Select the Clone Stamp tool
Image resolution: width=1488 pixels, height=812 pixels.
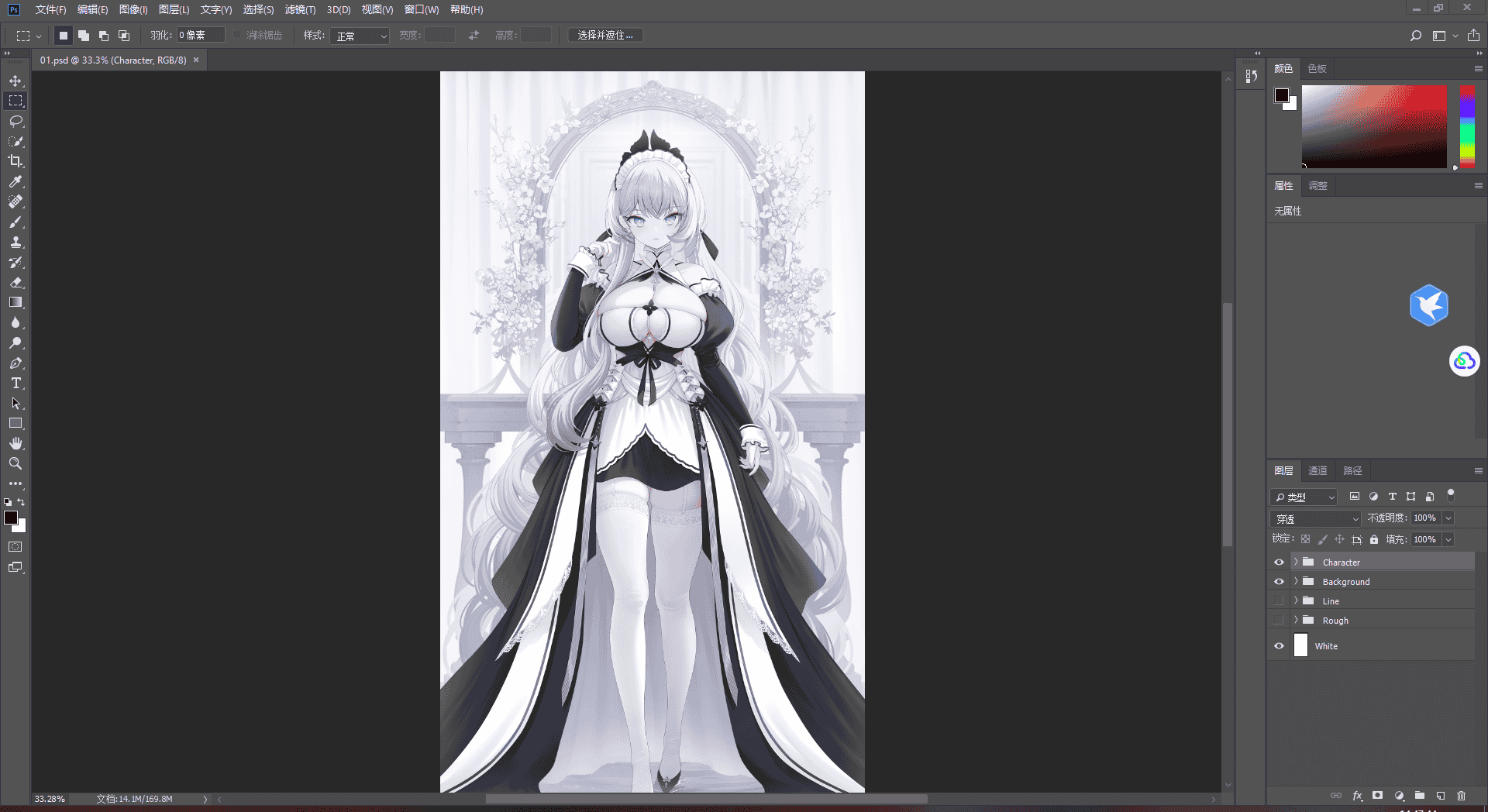click(x=15, y=242)
